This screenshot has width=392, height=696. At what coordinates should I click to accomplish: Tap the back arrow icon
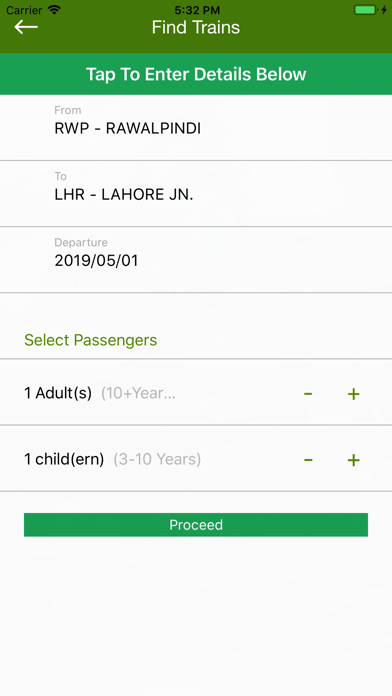click(x=26, y=27)
